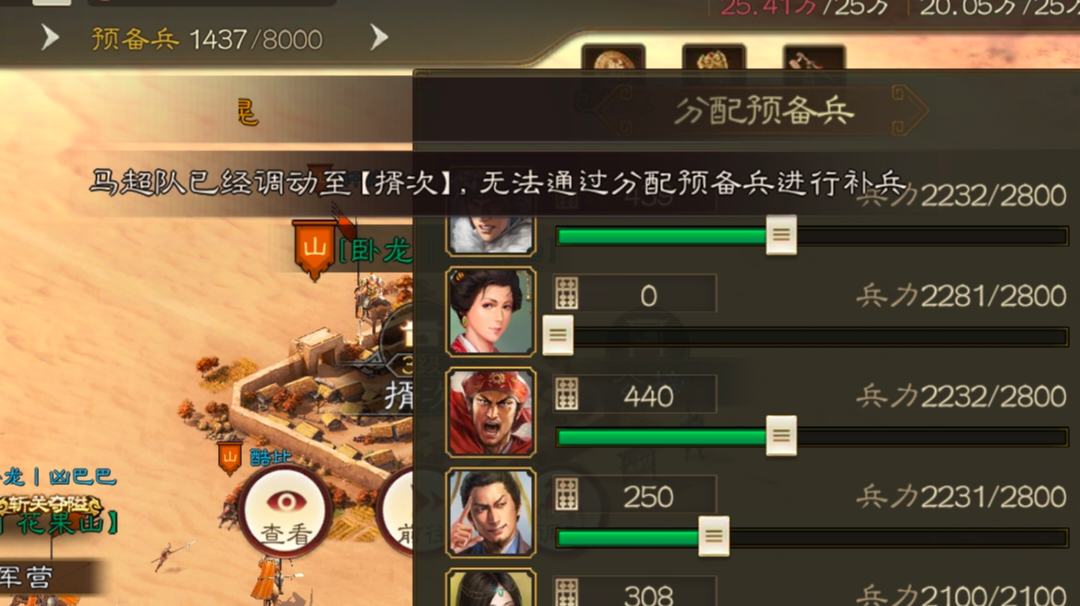
Task: Click the 前往 button on the map
Action: point(398,513)
